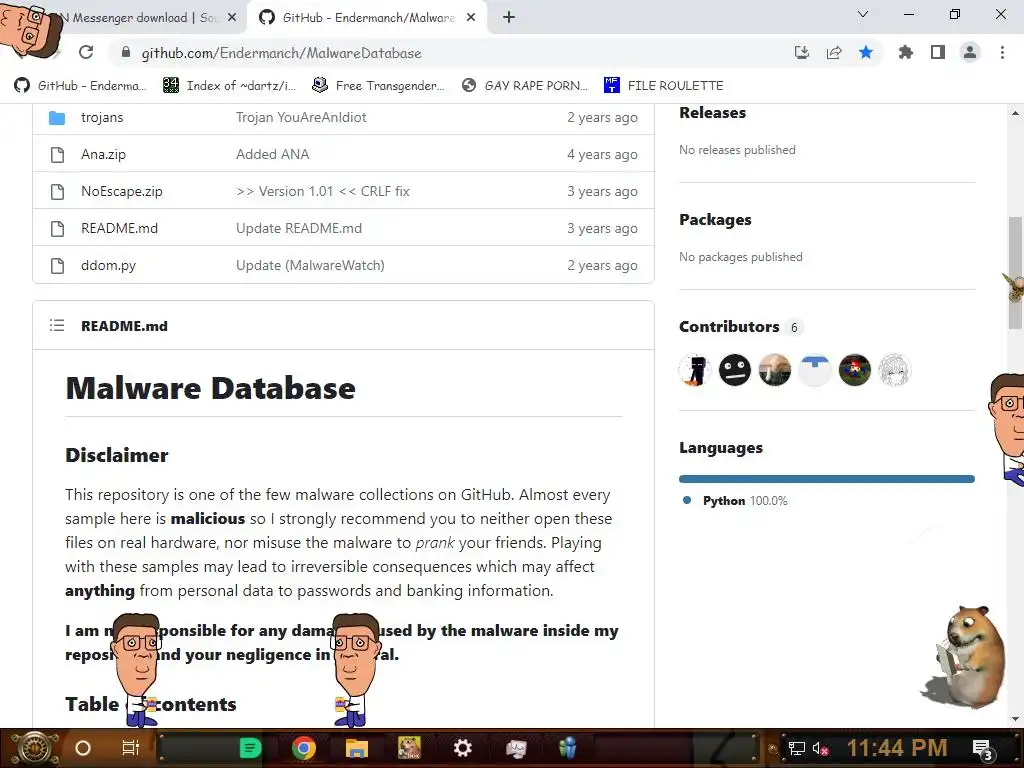Open the Index of ~dartz bookmark
This screenshot has height=768, width=1024.
click(x=229, y=86)
